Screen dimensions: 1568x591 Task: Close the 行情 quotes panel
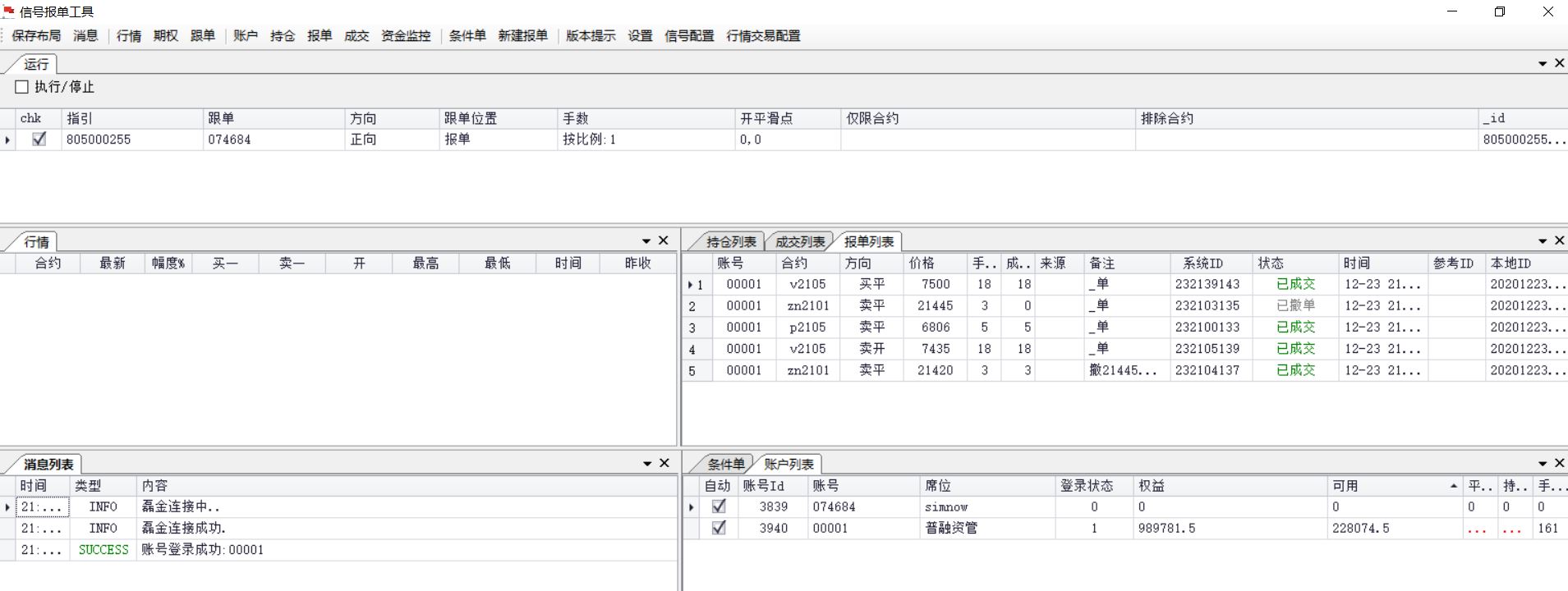point(664,241)
